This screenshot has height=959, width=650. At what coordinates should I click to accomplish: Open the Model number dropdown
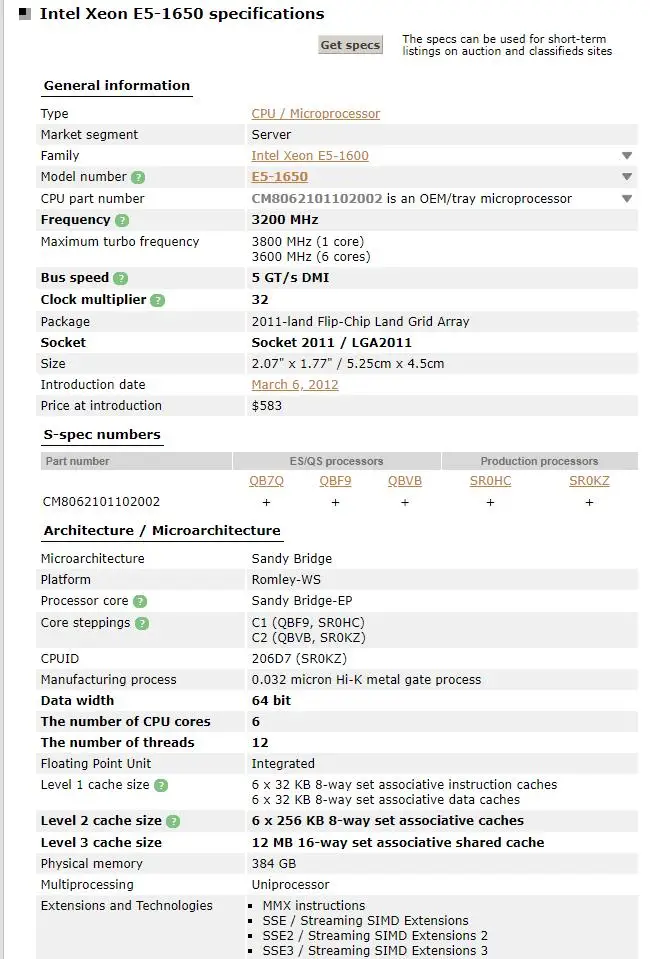click(x=627, y=177)
